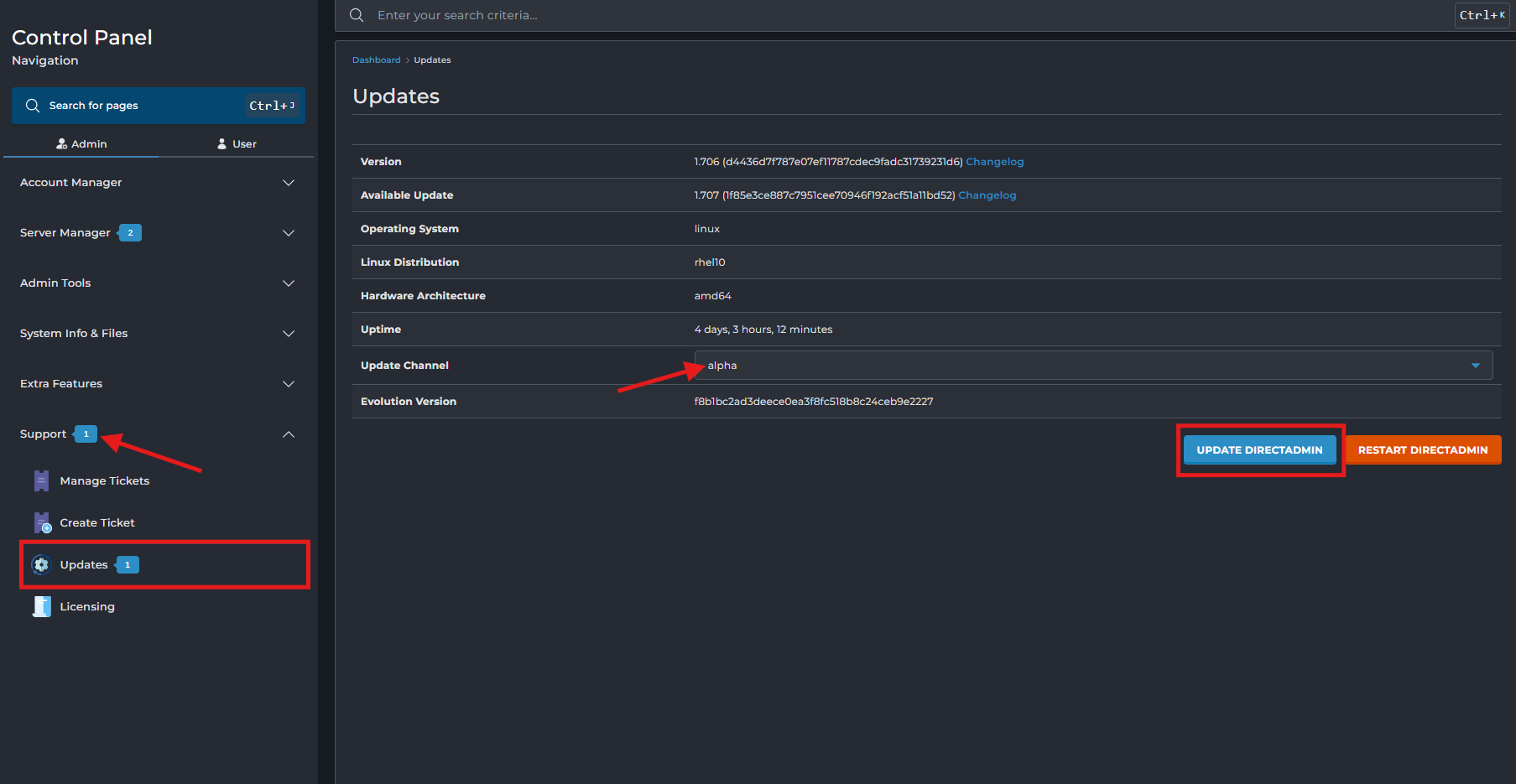
Task: Click the Support section label
Action: [x=43, y=434]
